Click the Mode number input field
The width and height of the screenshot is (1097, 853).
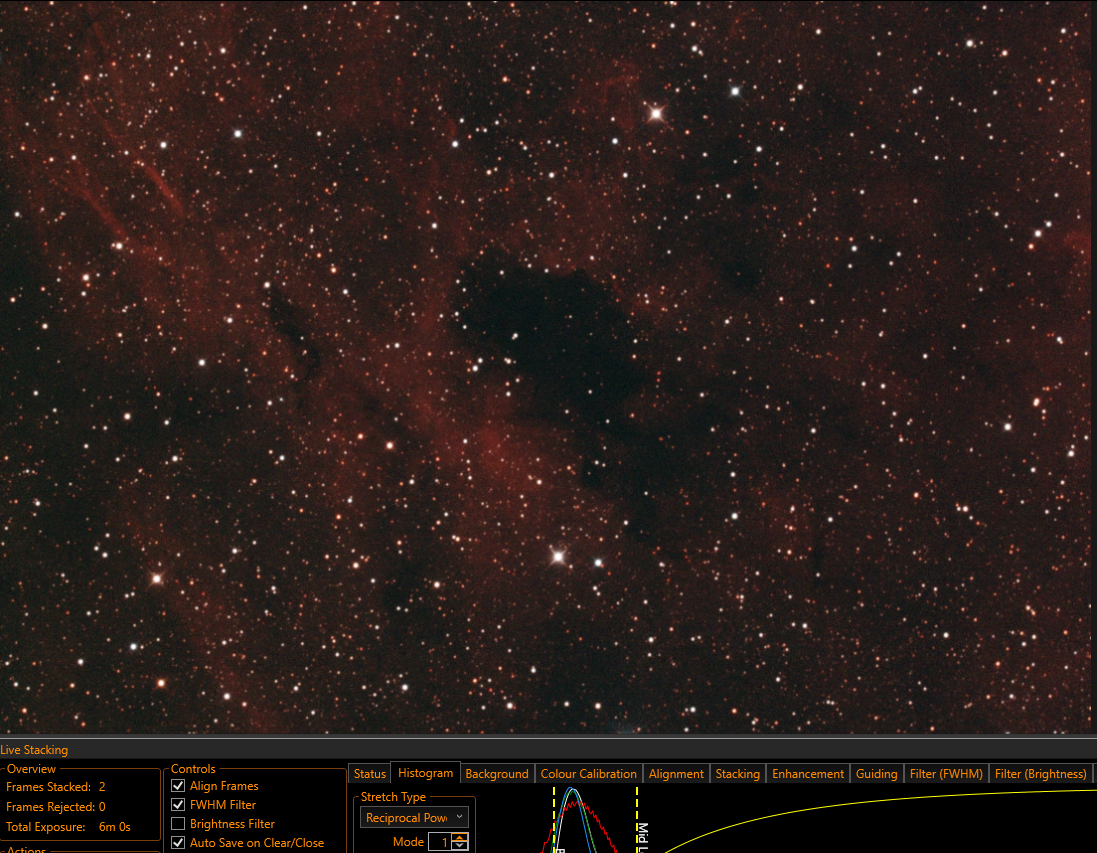click(x=440, y=842)
